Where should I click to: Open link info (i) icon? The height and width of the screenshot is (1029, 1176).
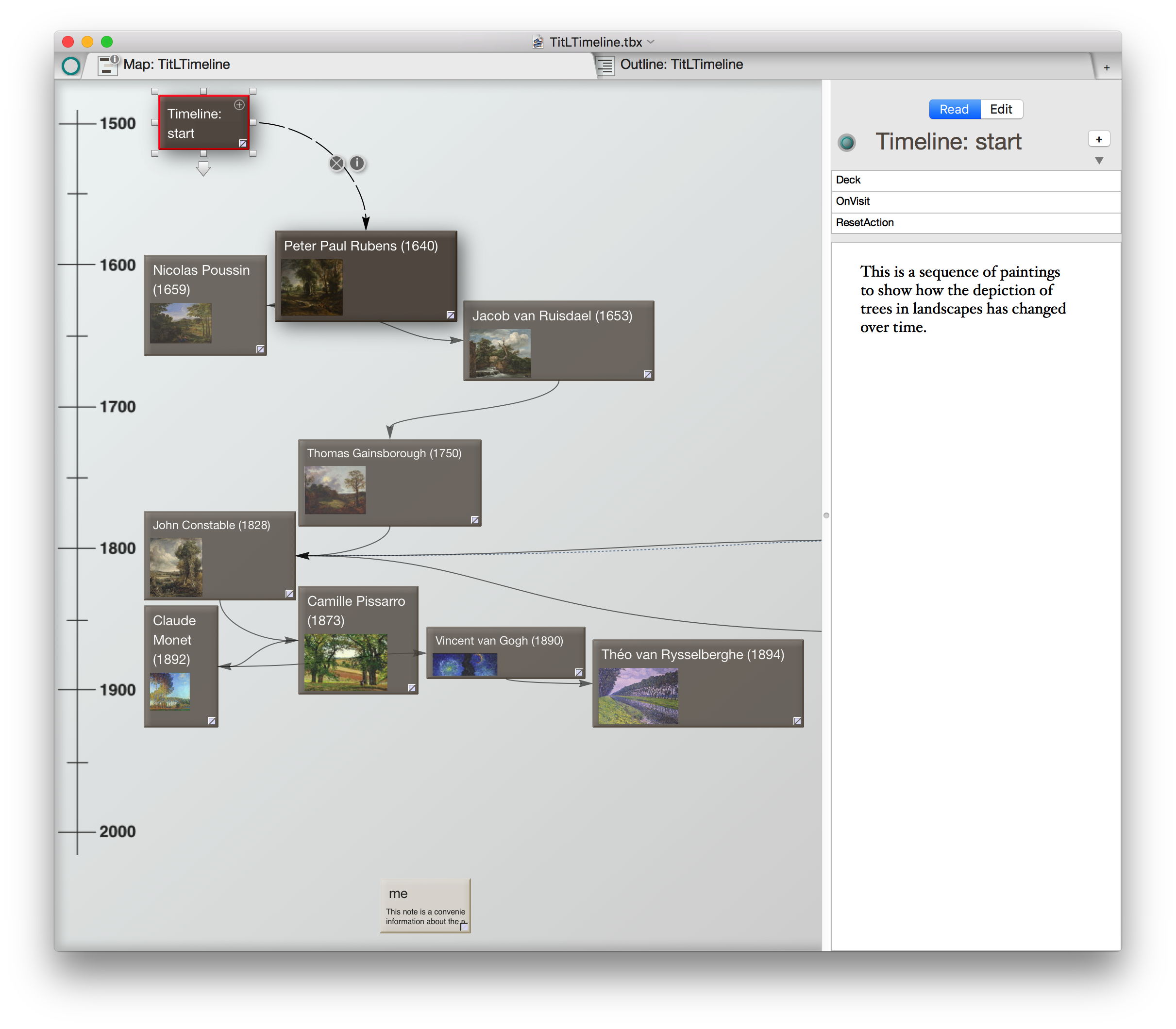[357, 163]
